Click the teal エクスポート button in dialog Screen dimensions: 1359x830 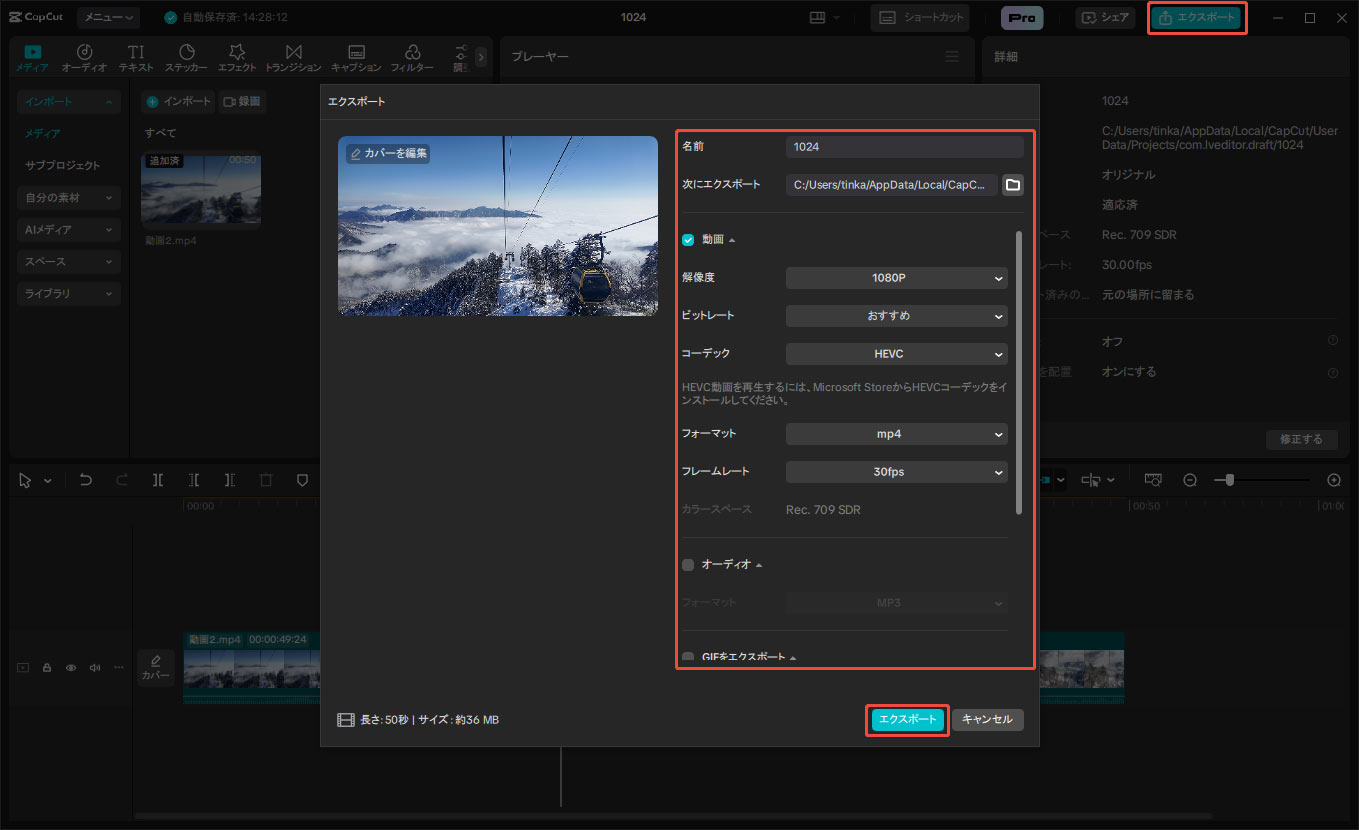click(907, 720)
